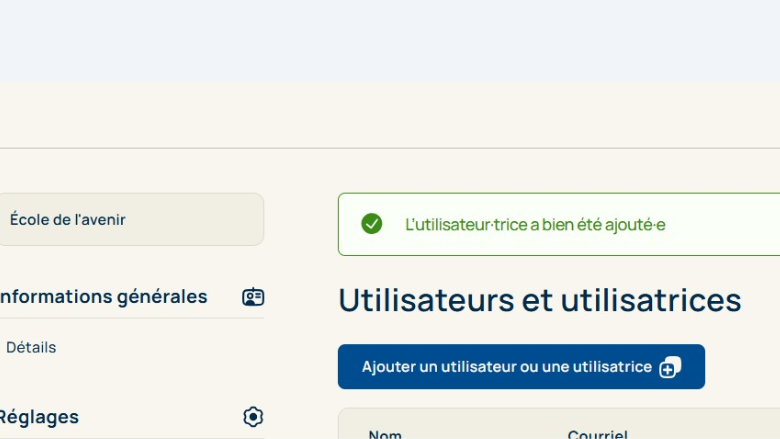Select the 'École de l'avenir' school box
The image size is (780, 439).
tap(130, 219)
